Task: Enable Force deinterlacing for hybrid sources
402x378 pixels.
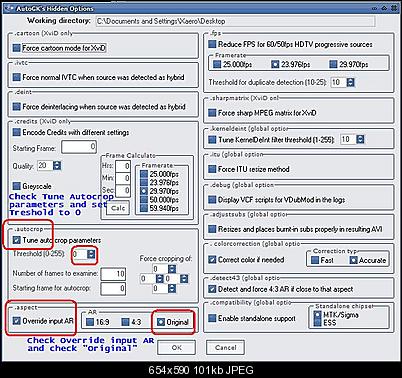Action: click(x=17, y=107)
